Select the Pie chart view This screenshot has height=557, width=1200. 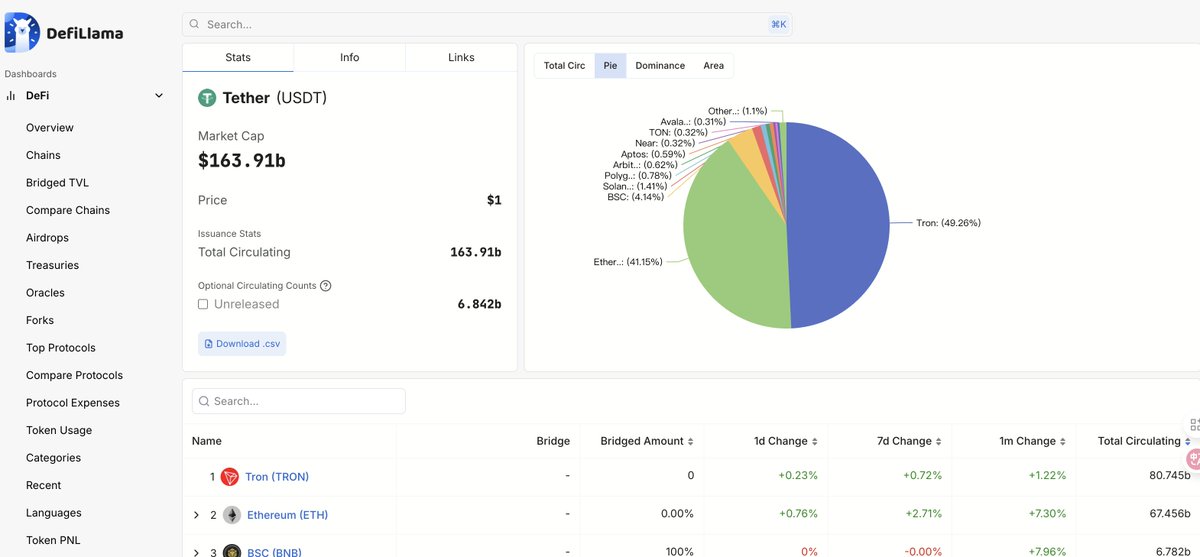(610, 66)
